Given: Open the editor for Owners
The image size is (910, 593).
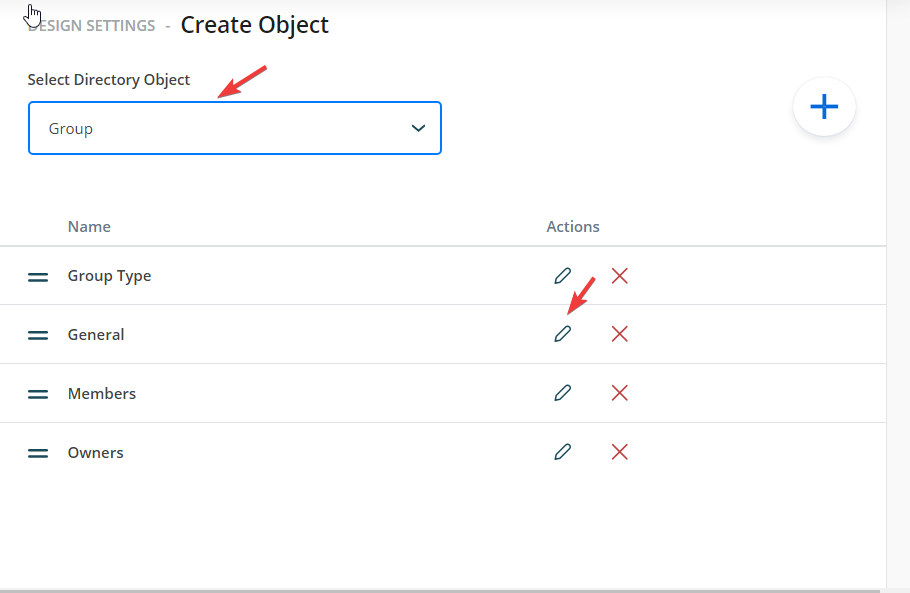Looking at the screenshot, I should [x=563, y=452].
